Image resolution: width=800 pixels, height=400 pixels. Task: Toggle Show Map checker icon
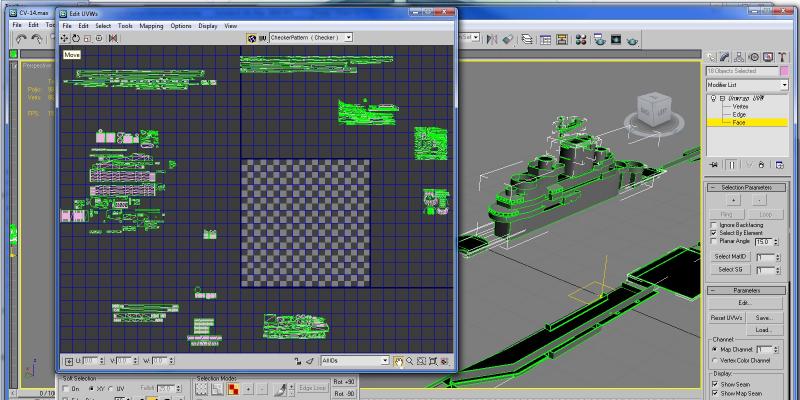coord(252,38)
